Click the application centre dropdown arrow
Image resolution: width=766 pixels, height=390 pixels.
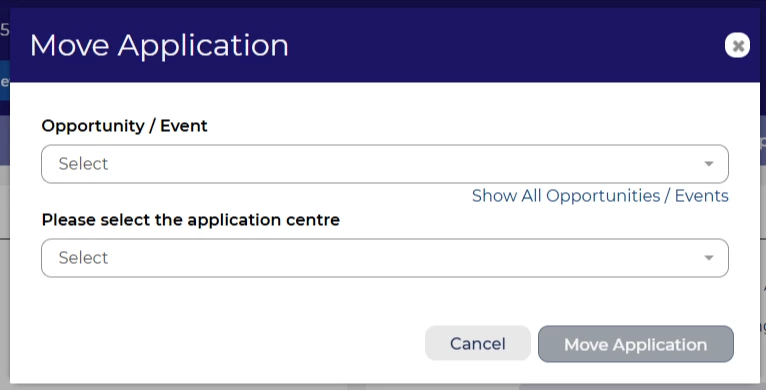709,258
